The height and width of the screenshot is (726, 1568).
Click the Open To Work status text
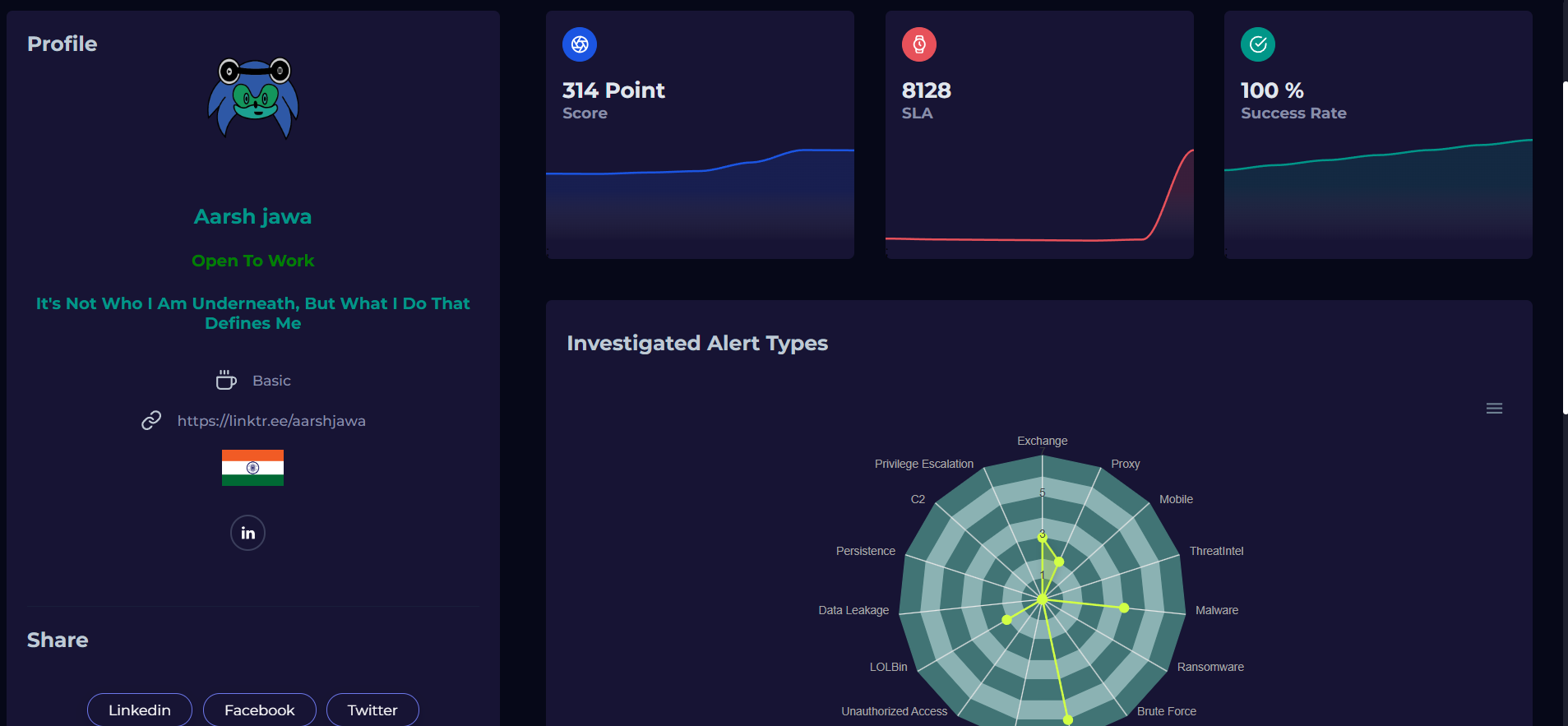[x=252, y=261]
